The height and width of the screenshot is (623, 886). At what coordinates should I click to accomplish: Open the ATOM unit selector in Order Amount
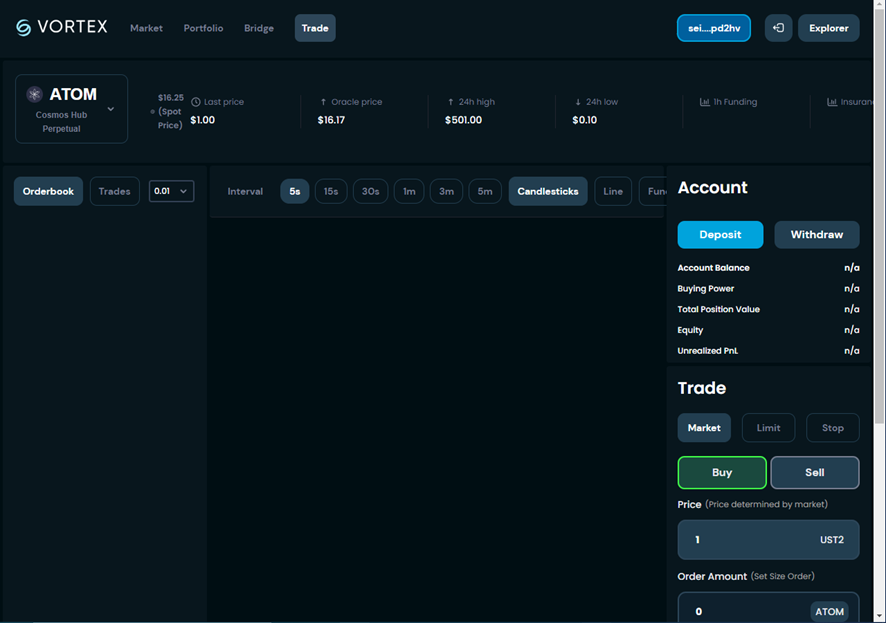tap(829, 612)
